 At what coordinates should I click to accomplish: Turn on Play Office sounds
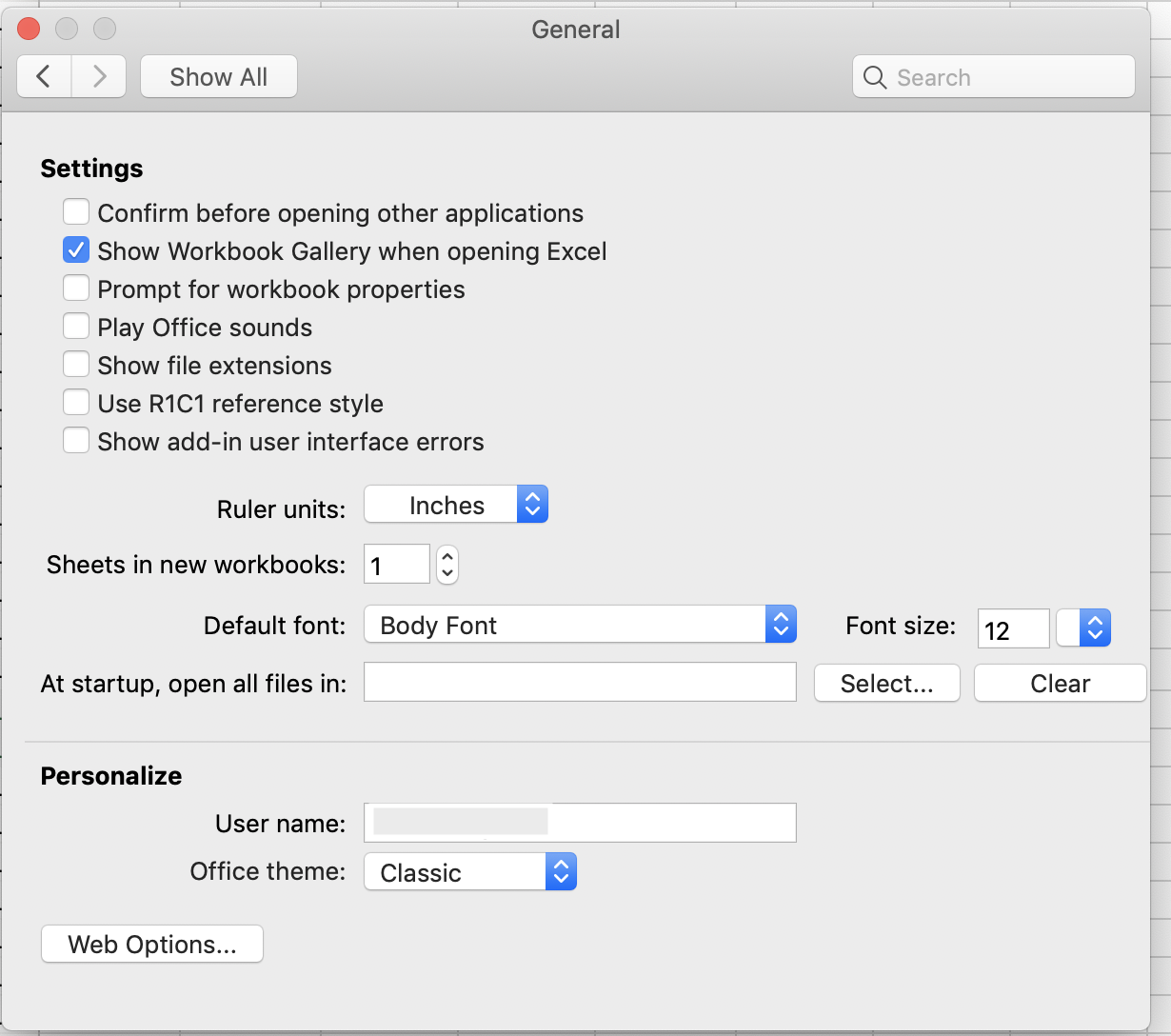[76, 326]
